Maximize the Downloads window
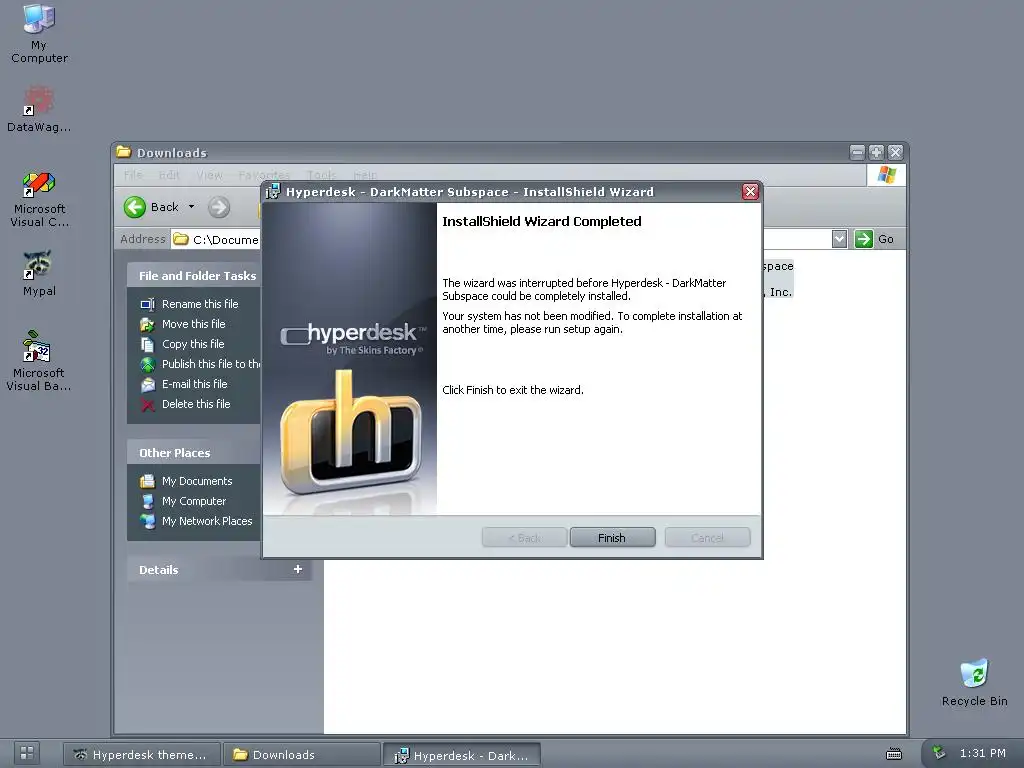Image resolution: width=1024 pixels, height=768 pixels. click(876, 152)
